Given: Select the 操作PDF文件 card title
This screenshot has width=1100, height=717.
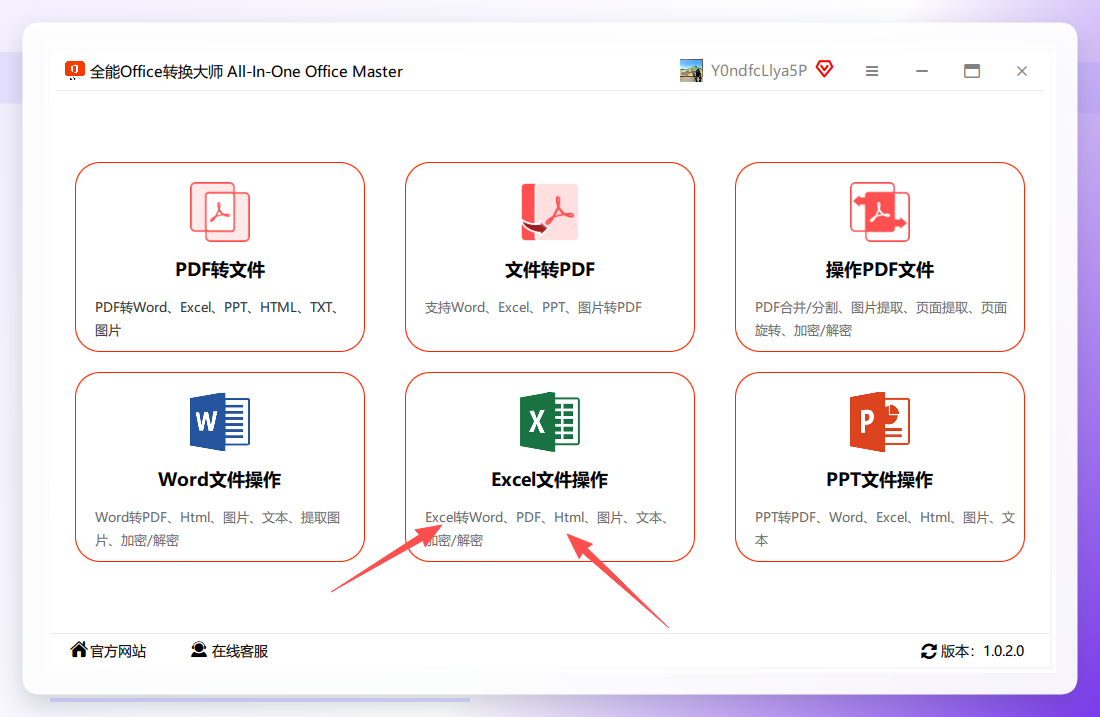Looking at the screenshot, I should pyautogui.click(x=880, y=270).
